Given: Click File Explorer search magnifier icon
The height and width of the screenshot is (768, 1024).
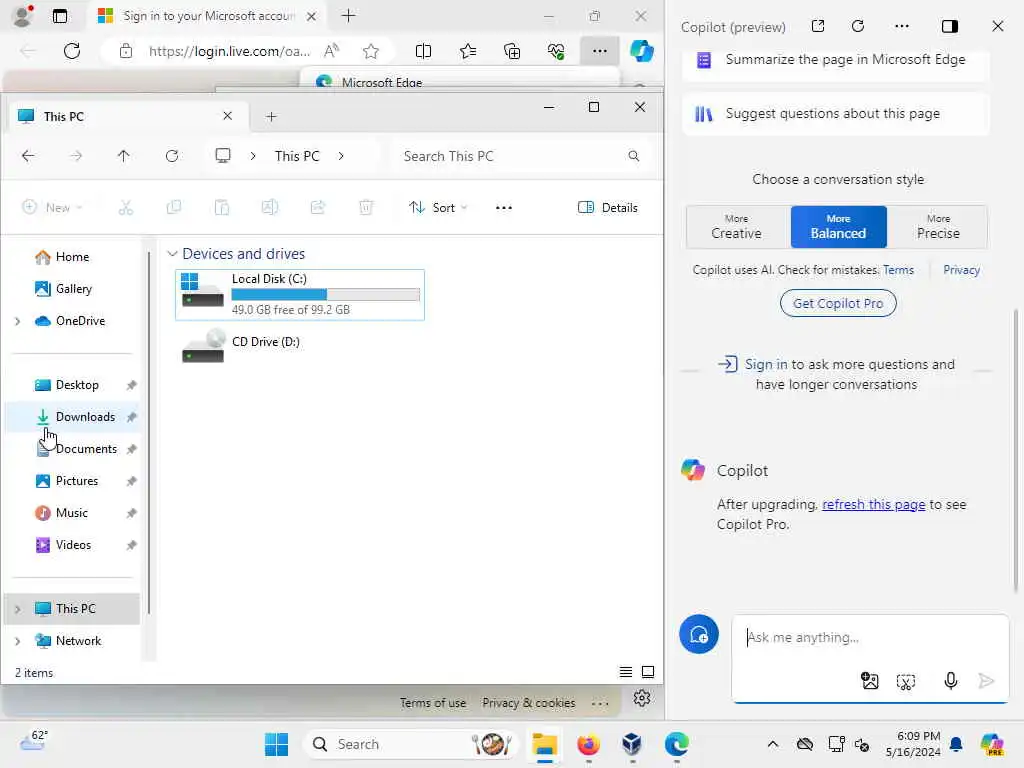Looking at the screenshot, I should (633, 156).
